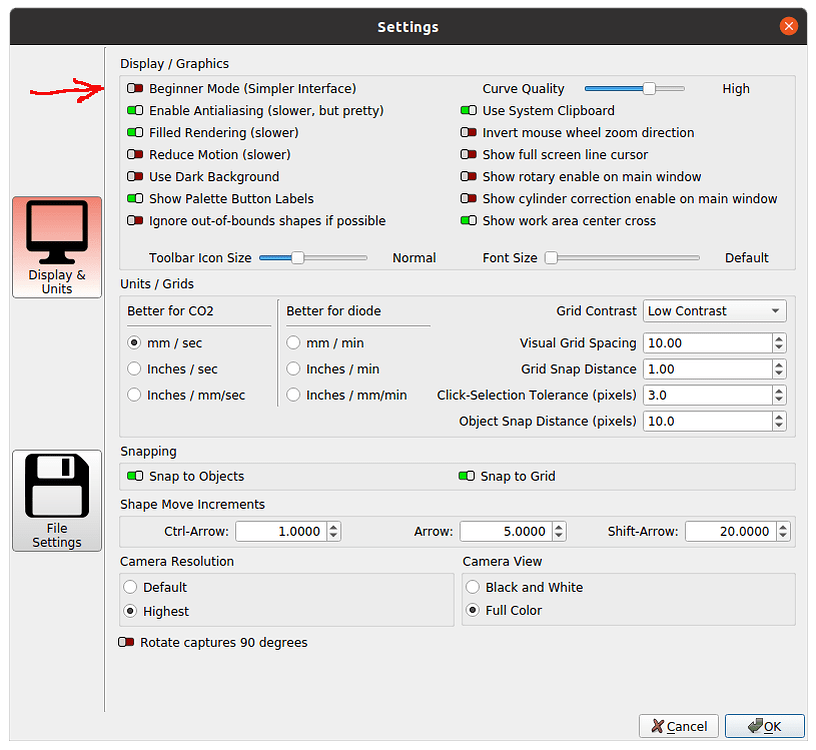
Task: Enable Show rotary enable on main window
Action: click(468, 176)
